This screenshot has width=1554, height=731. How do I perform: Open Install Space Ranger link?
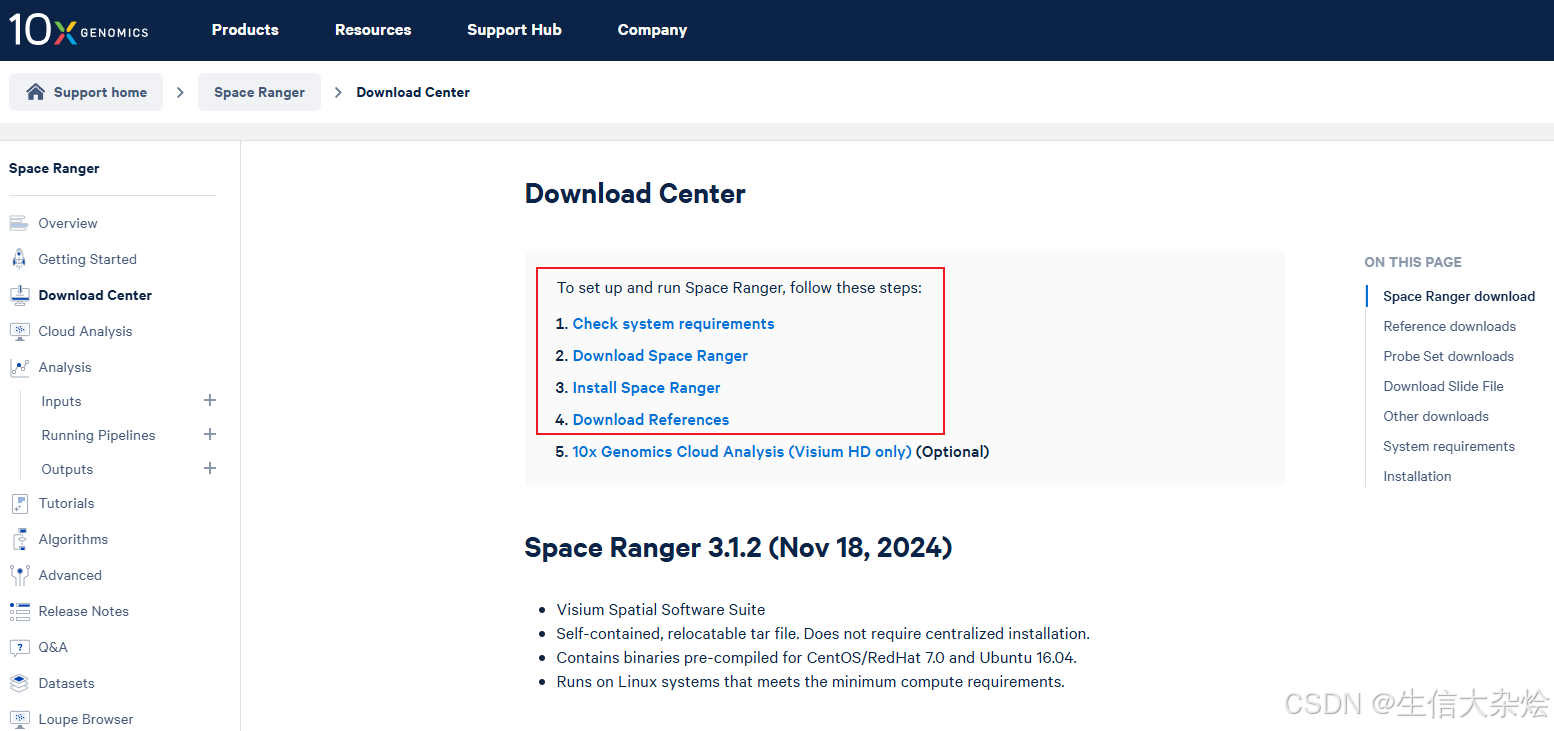[646, 388]
